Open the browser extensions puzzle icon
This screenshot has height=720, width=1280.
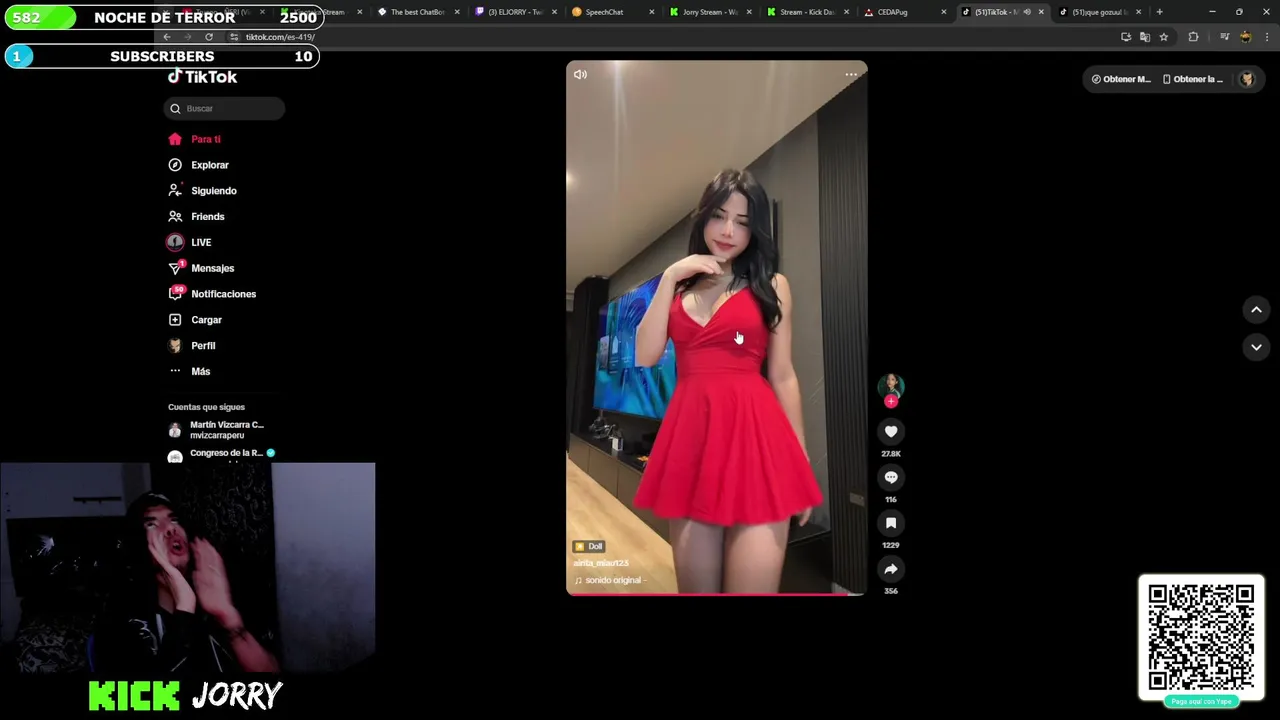1193,37
